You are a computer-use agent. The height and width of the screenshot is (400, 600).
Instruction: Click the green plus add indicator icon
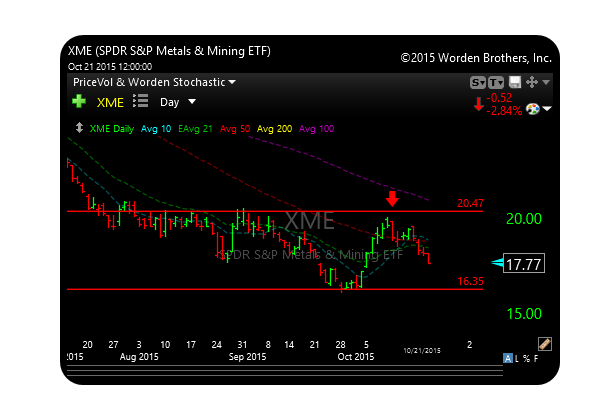click(x=79, y=102)
